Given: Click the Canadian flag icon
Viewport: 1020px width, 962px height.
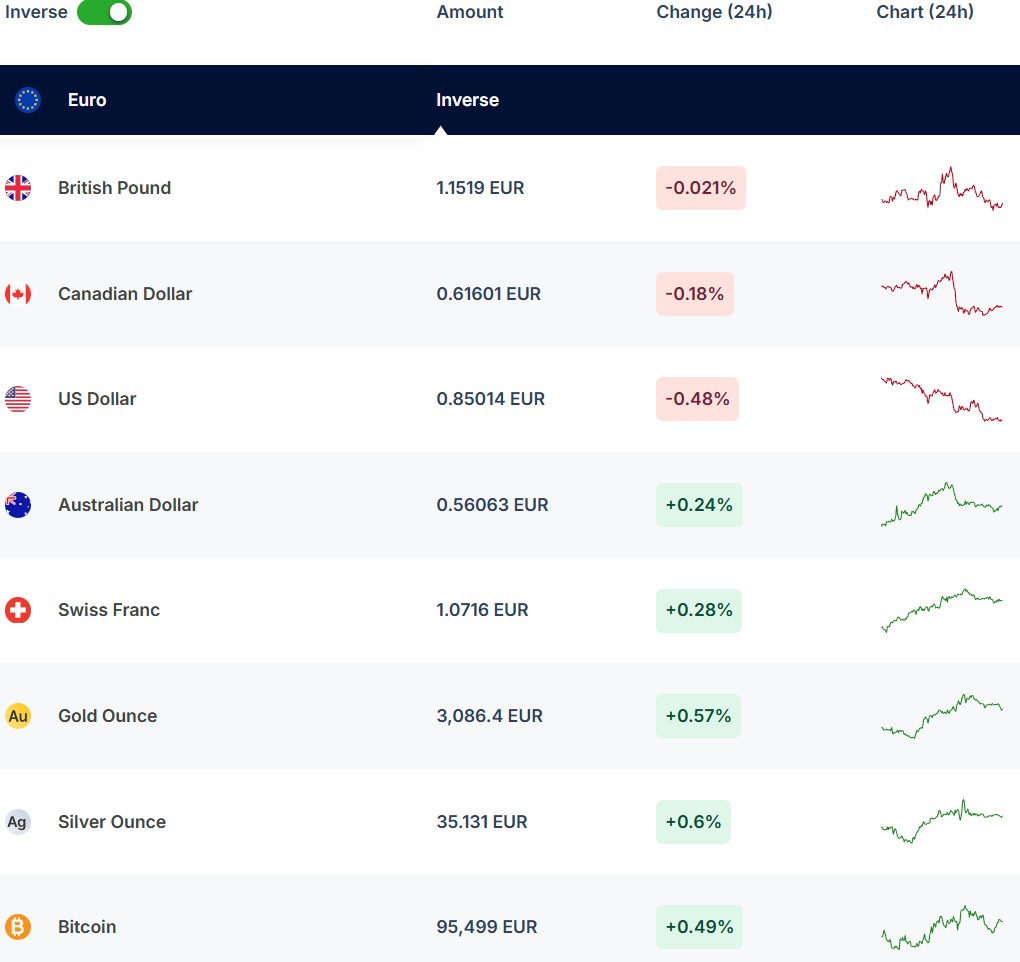Looking at the screenshot, I should [18, 294].
